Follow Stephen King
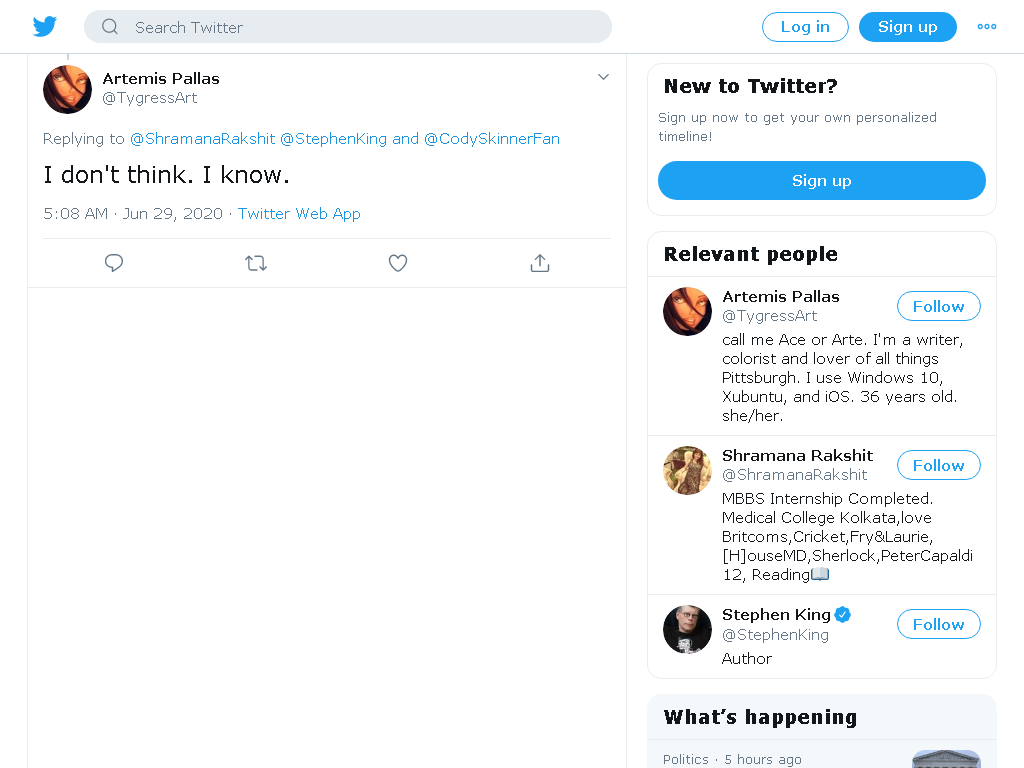The height and width of the screenshot is (768, 1024). pos(938,624)
